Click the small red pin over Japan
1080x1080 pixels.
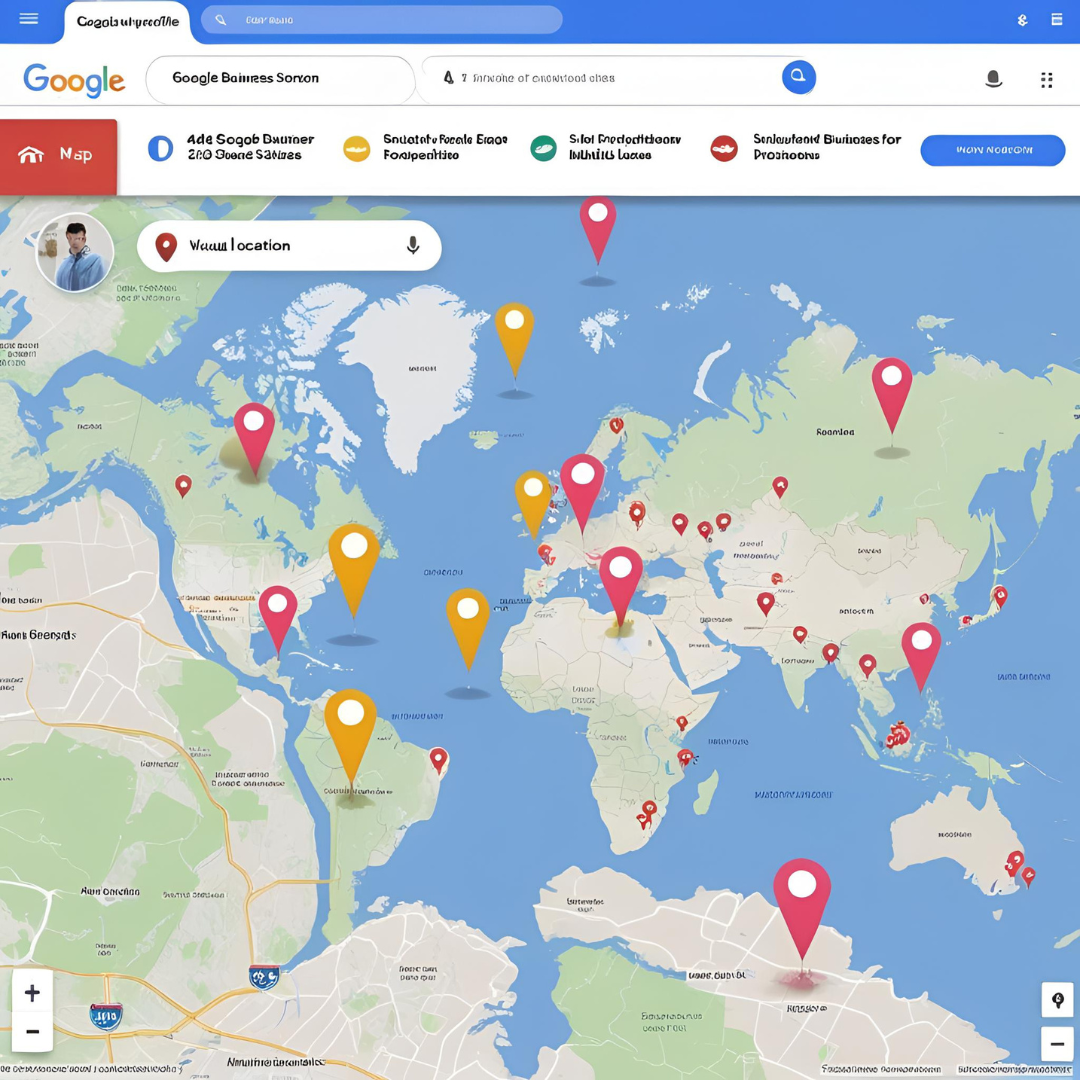(x=1000, y=596)
